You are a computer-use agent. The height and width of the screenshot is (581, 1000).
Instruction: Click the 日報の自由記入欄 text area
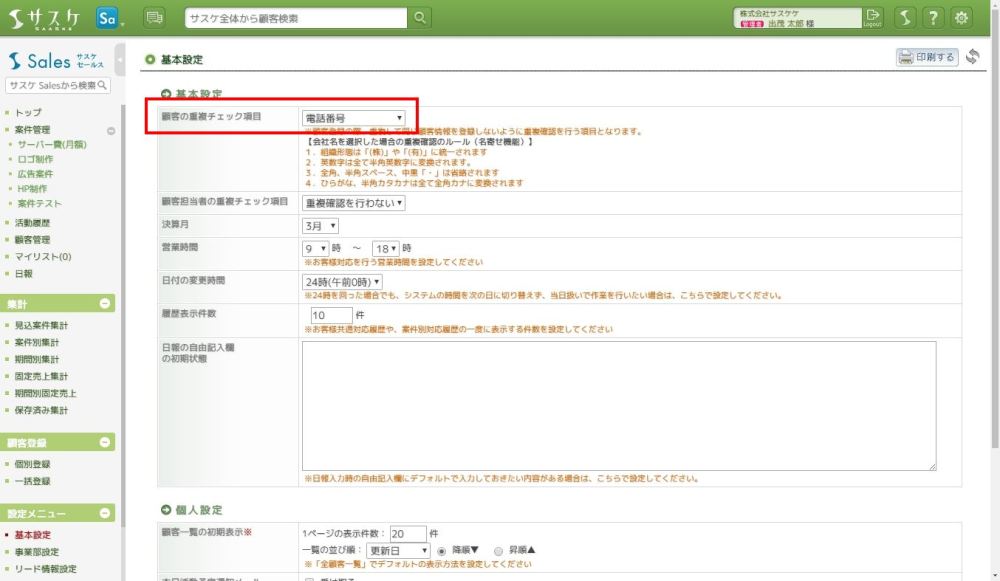point(618,405)
